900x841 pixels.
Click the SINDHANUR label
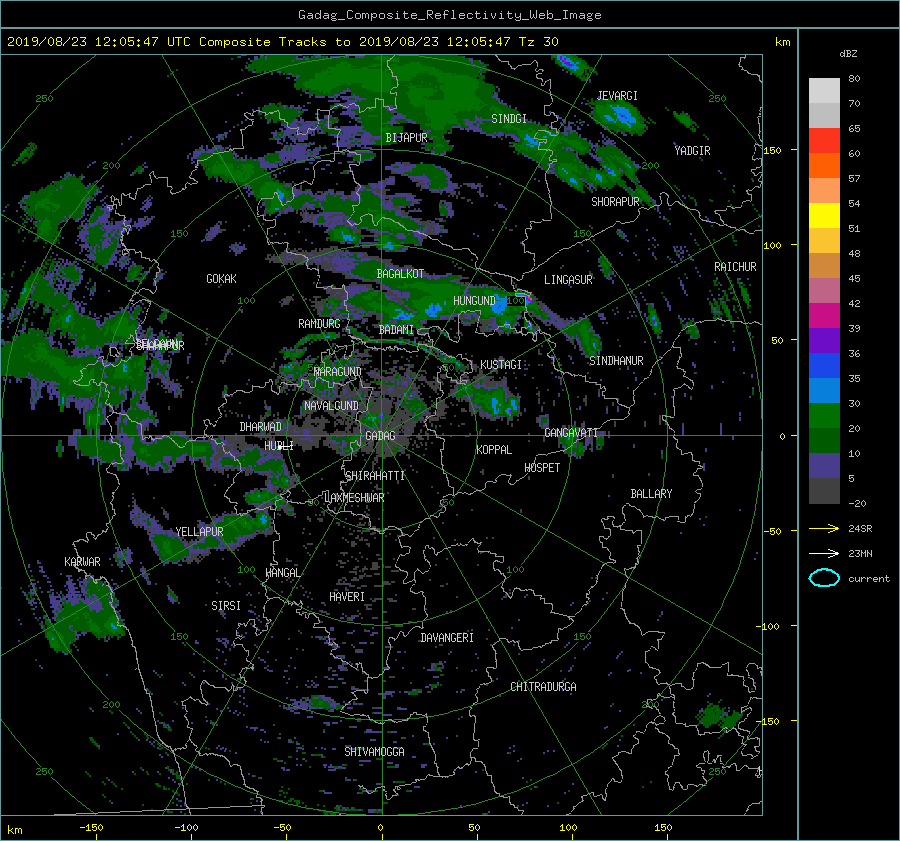click(616, 361)
